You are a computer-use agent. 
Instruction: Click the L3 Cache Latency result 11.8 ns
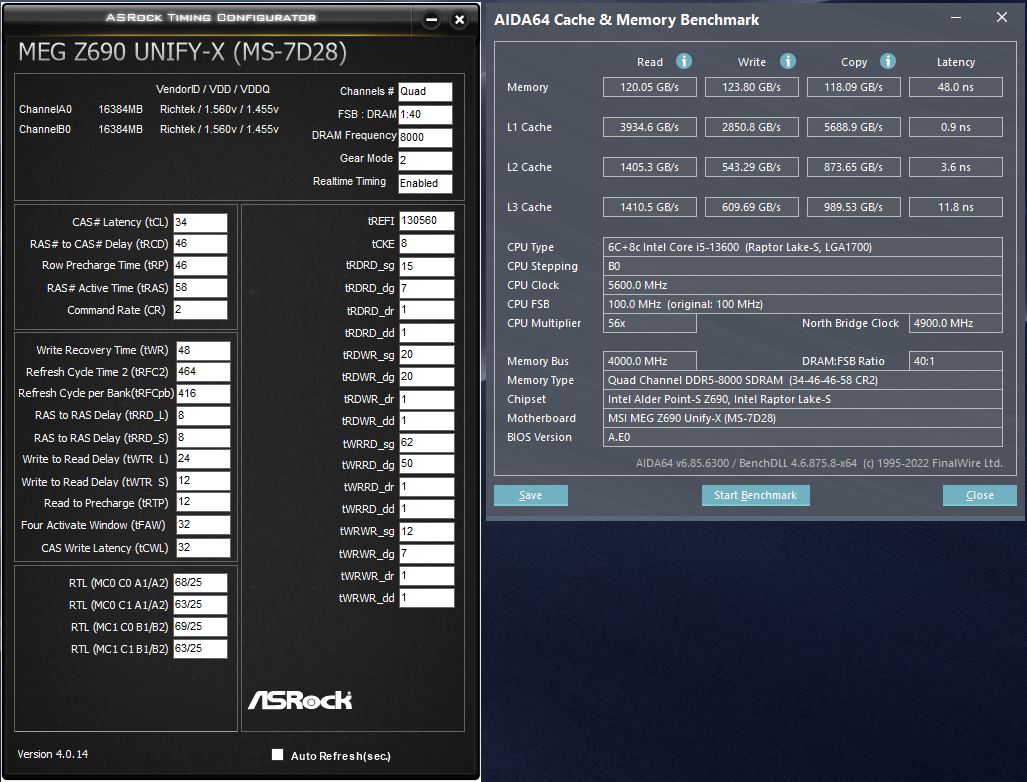tap(956, 207)
